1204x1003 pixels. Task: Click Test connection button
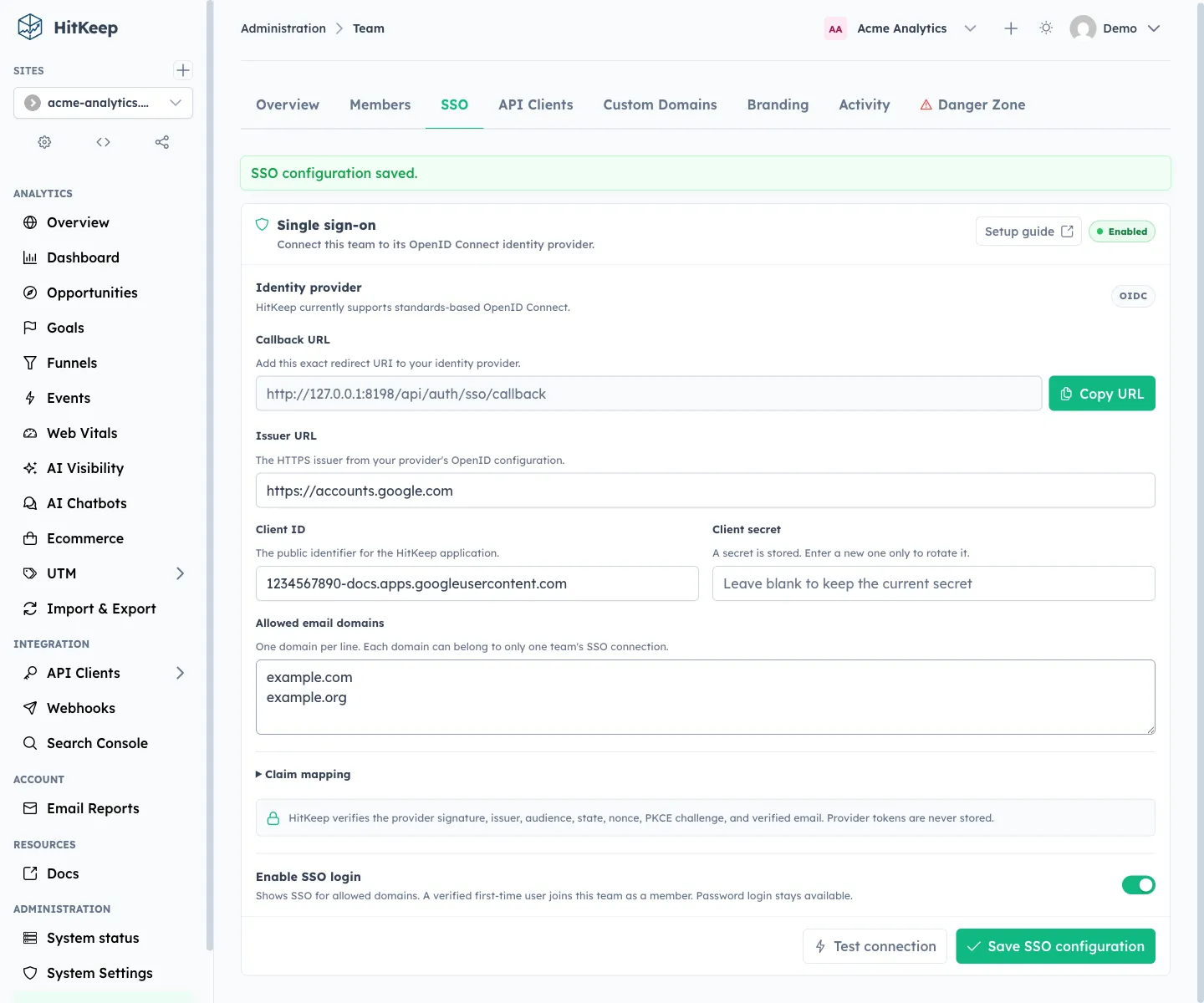pos(875,946)
